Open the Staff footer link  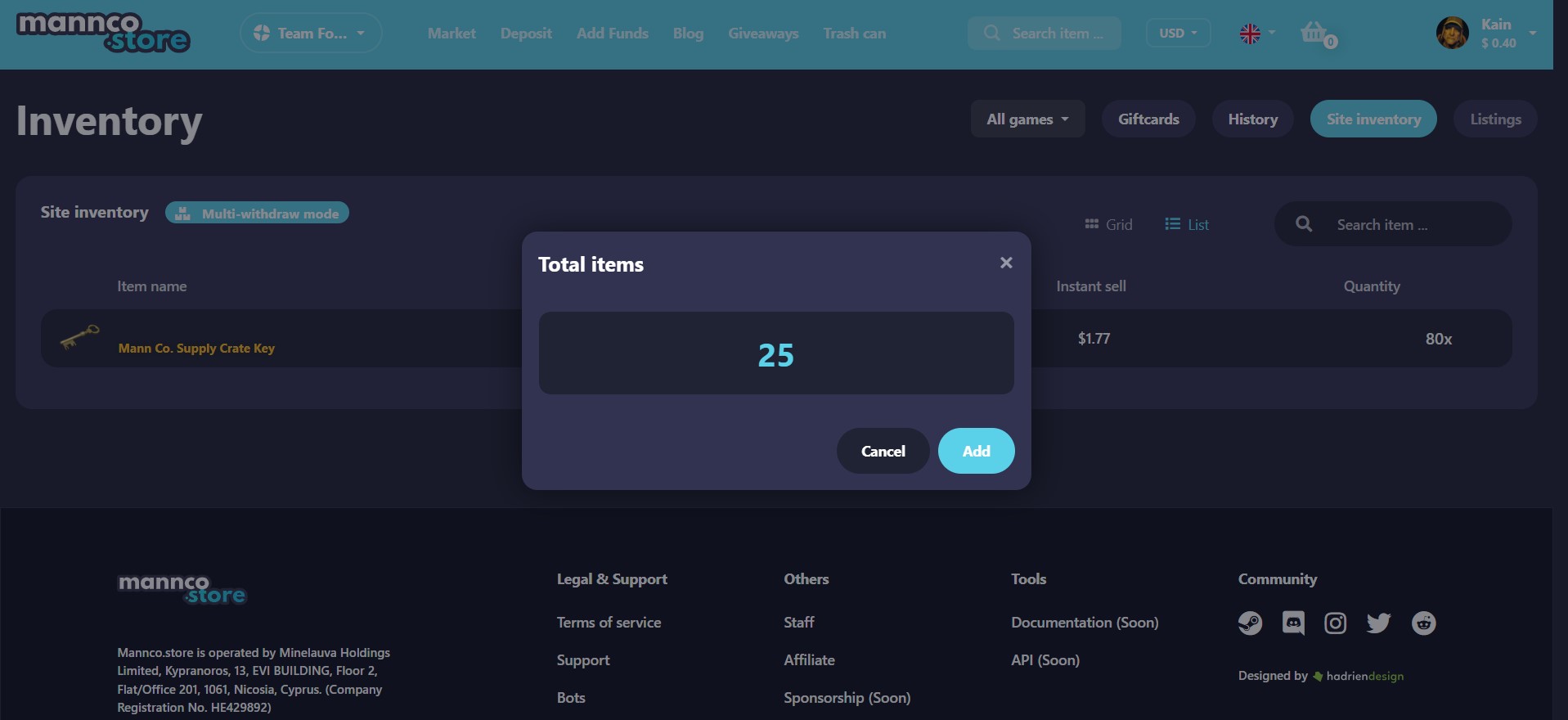[x=799, y=623]
